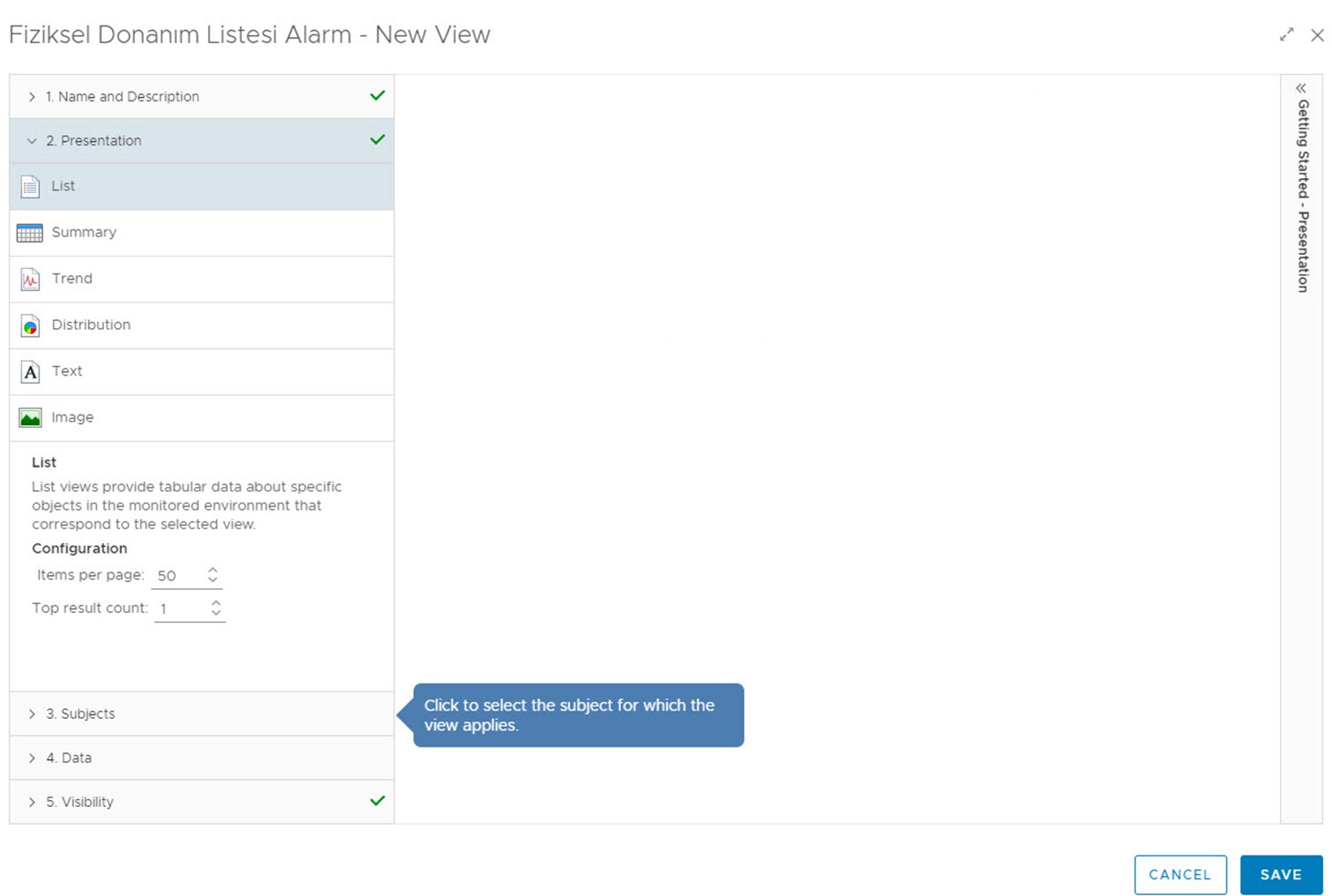Expand the Subjects step
The width and height of the screenshot is (1332, 896).
pyautogui.click(x=80, y=713)
